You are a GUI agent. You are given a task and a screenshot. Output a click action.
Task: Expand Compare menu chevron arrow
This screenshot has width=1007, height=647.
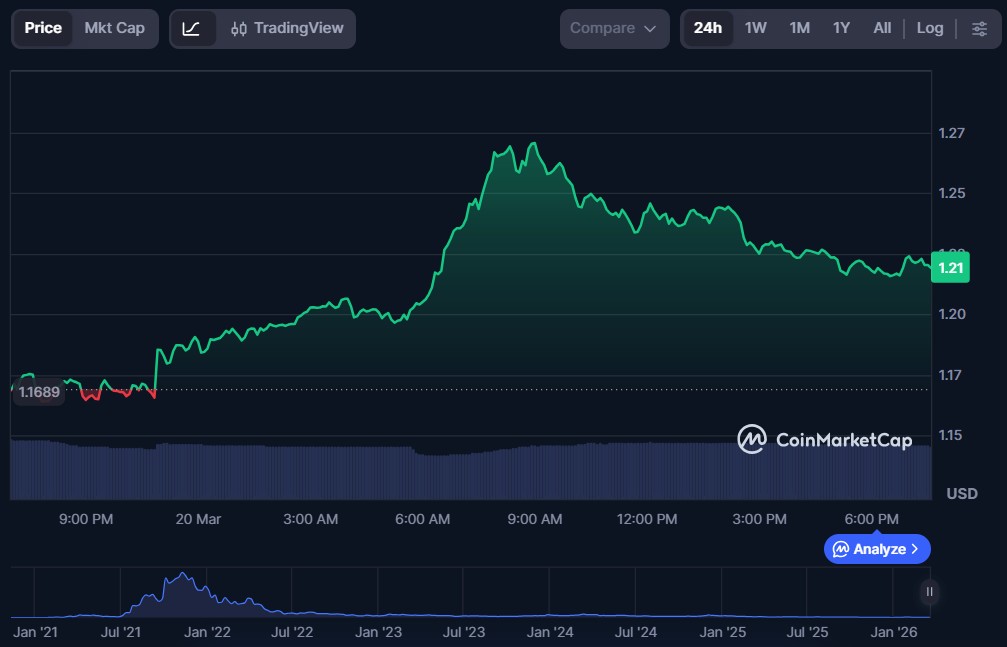click(650, 29)
